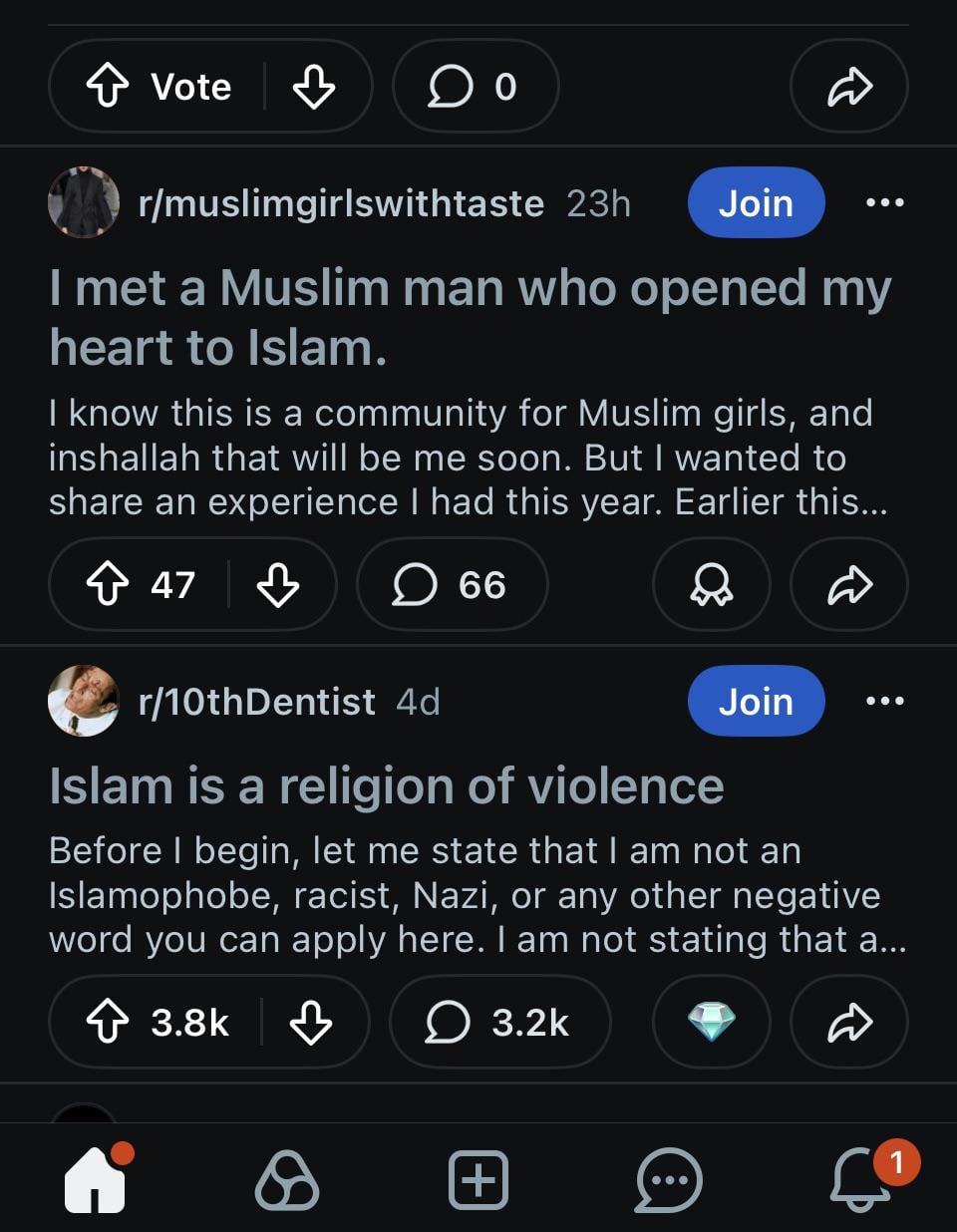Share the r/10thDentist post
The height and width of the screenshot is (1232, 957).
click(849, 1023)
